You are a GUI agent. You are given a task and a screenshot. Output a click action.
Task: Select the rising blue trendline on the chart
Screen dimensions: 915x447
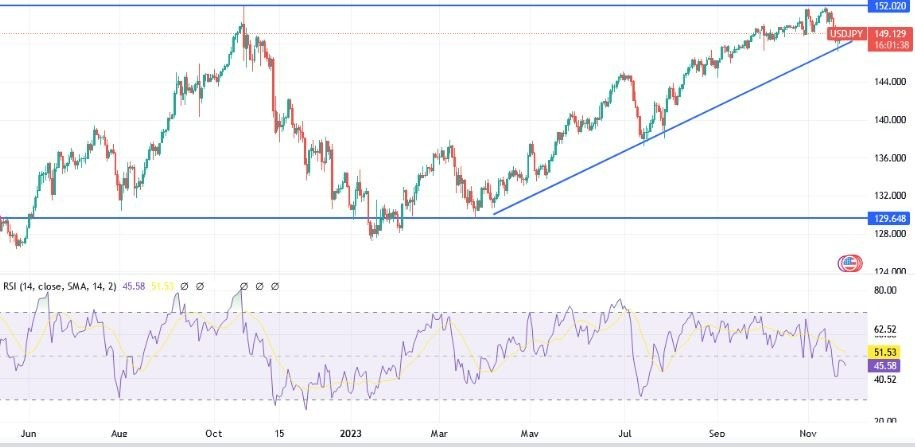pyautogui.click(x=671, y=128)
